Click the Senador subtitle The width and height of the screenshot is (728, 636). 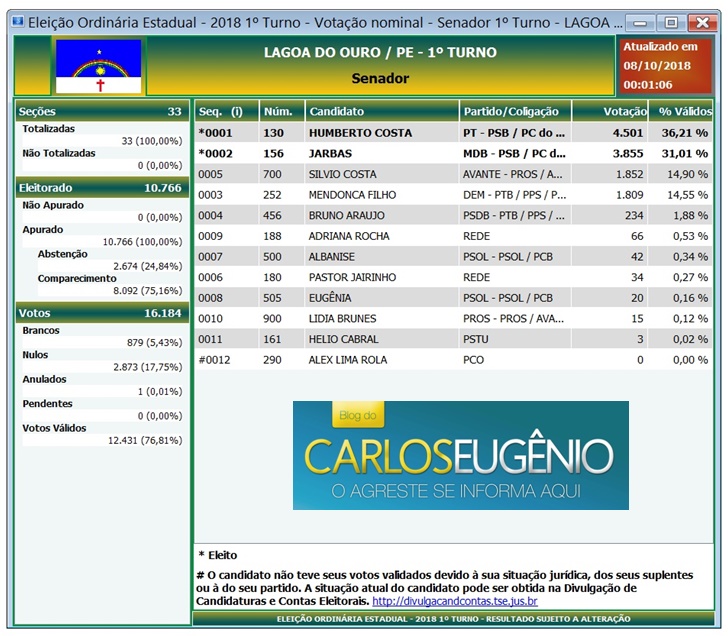tap(380, 78)
